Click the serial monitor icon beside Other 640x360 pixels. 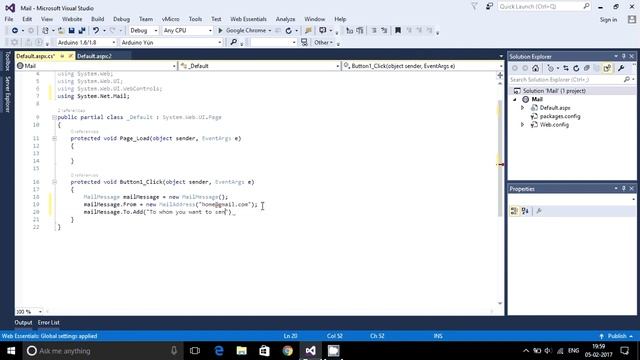(x=304, y=42)
